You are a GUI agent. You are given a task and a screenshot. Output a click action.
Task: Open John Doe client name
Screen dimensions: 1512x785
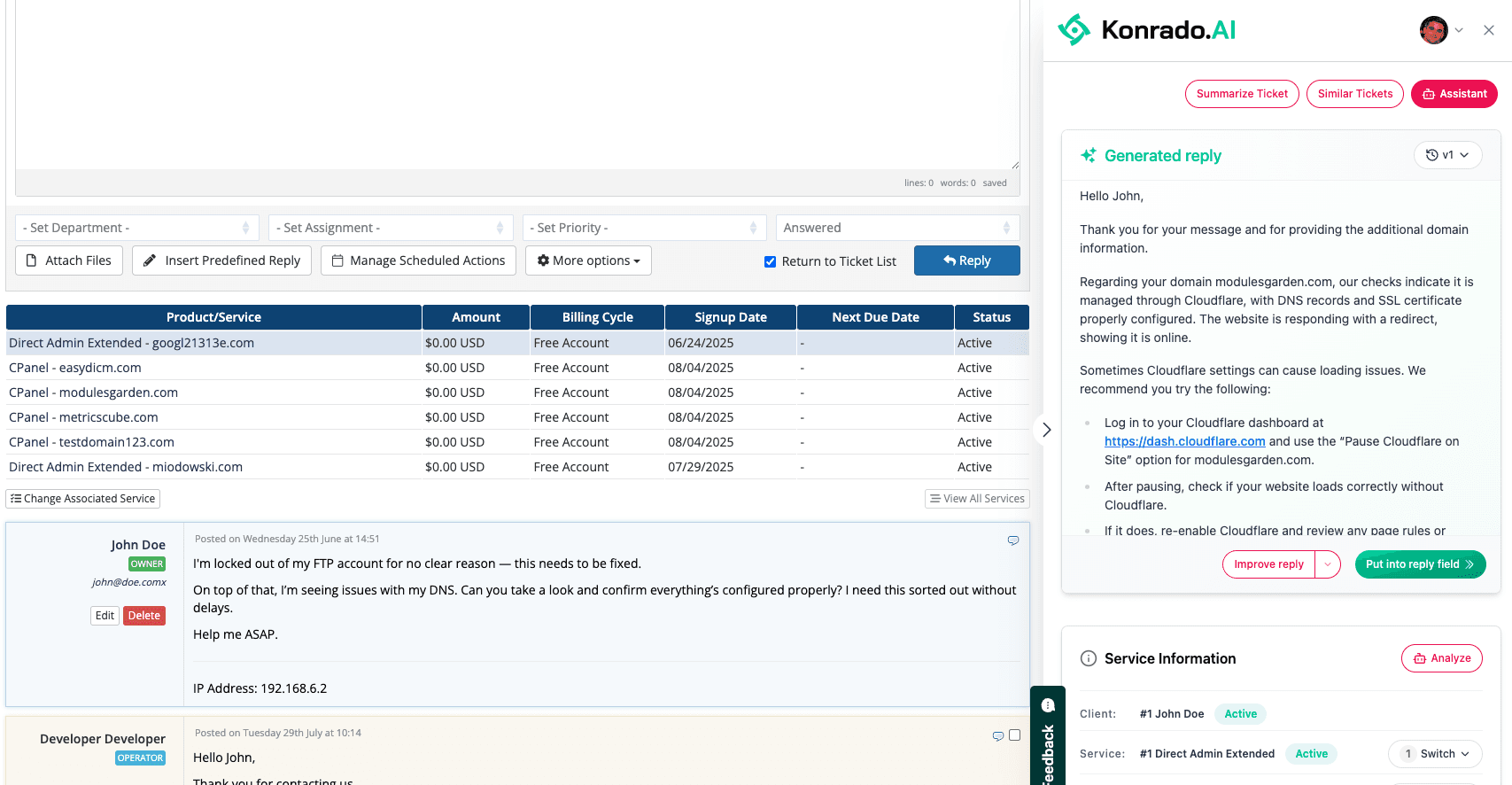click(x=138, y=545)
